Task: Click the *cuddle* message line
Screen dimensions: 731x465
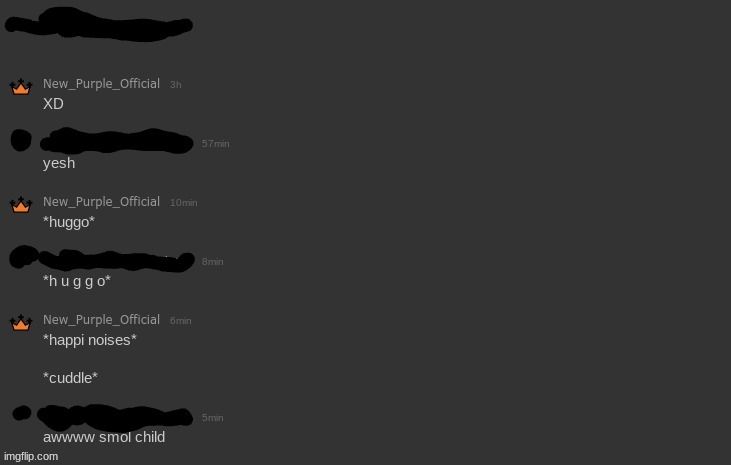Action: 70,378
